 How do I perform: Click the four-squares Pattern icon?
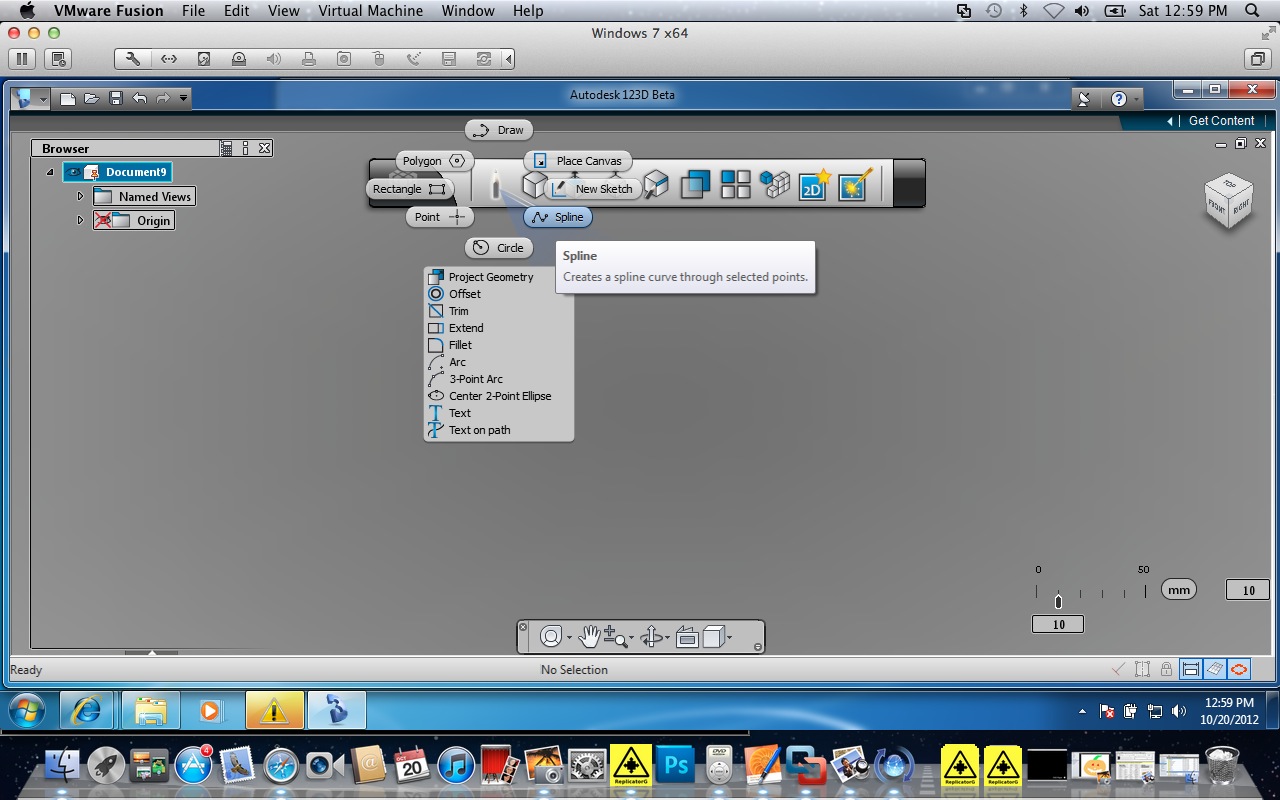click(x=736, y=184)
